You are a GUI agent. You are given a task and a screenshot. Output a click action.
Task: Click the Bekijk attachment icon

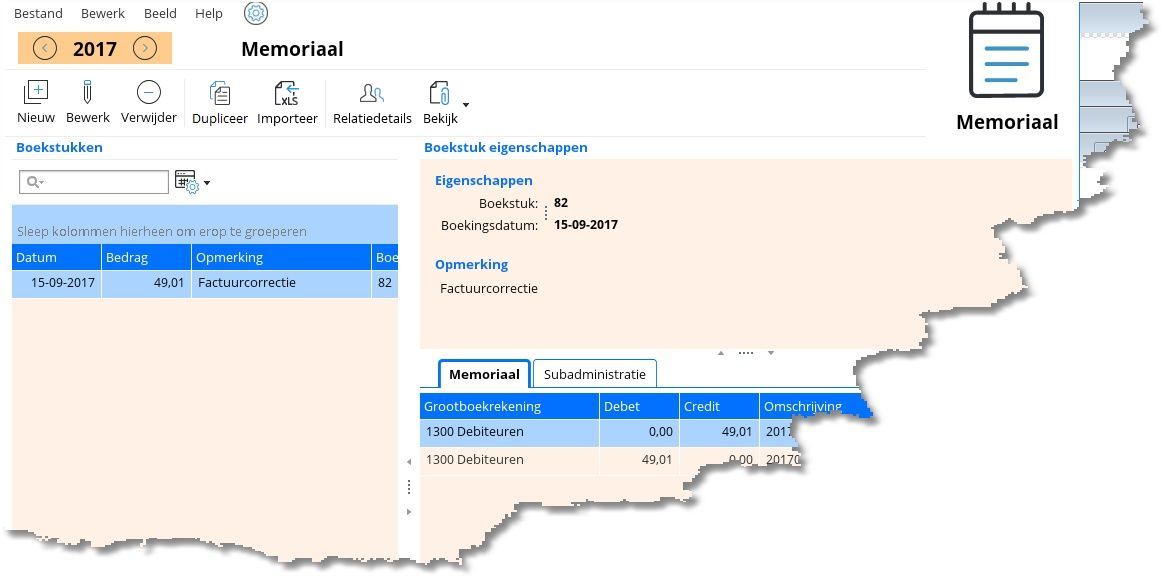[x=438, y=94]
